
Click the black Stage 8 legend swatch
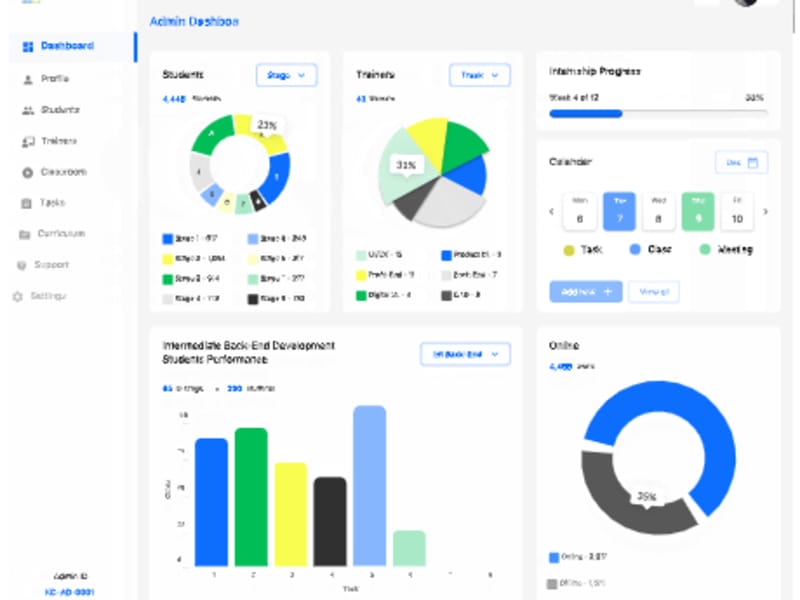(253, 299)
